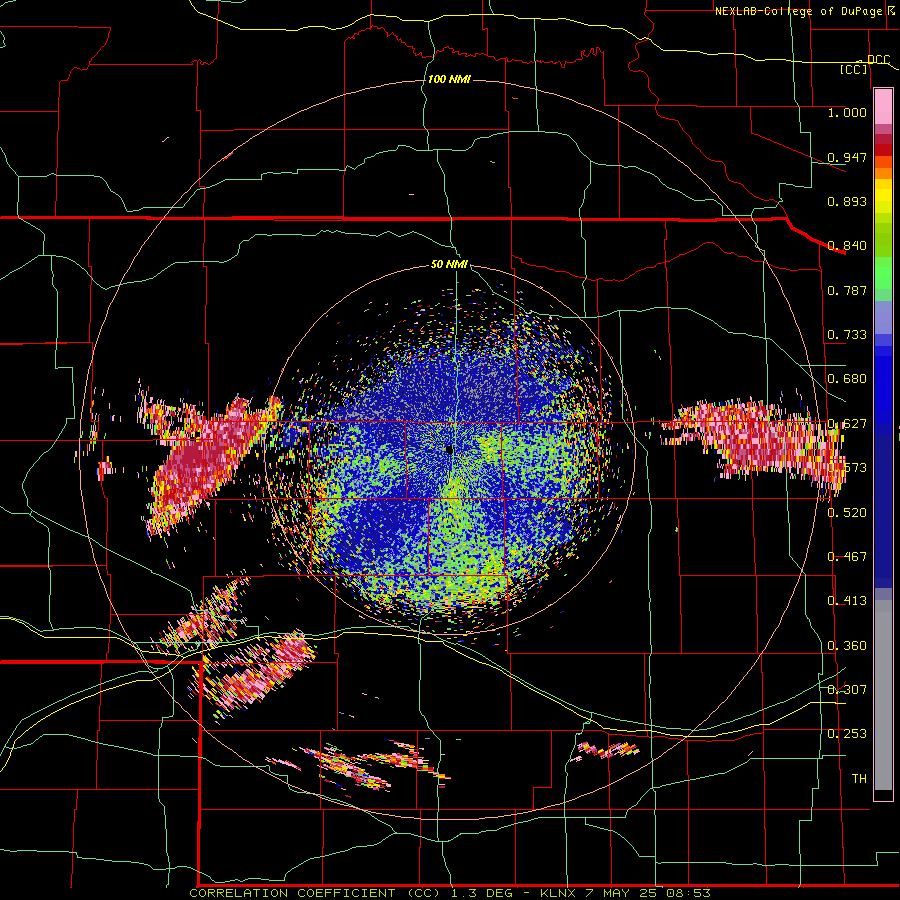Click the black radar site dot at center
The height and width of the screenshot is (900, 900).
[x=449, y=449]
